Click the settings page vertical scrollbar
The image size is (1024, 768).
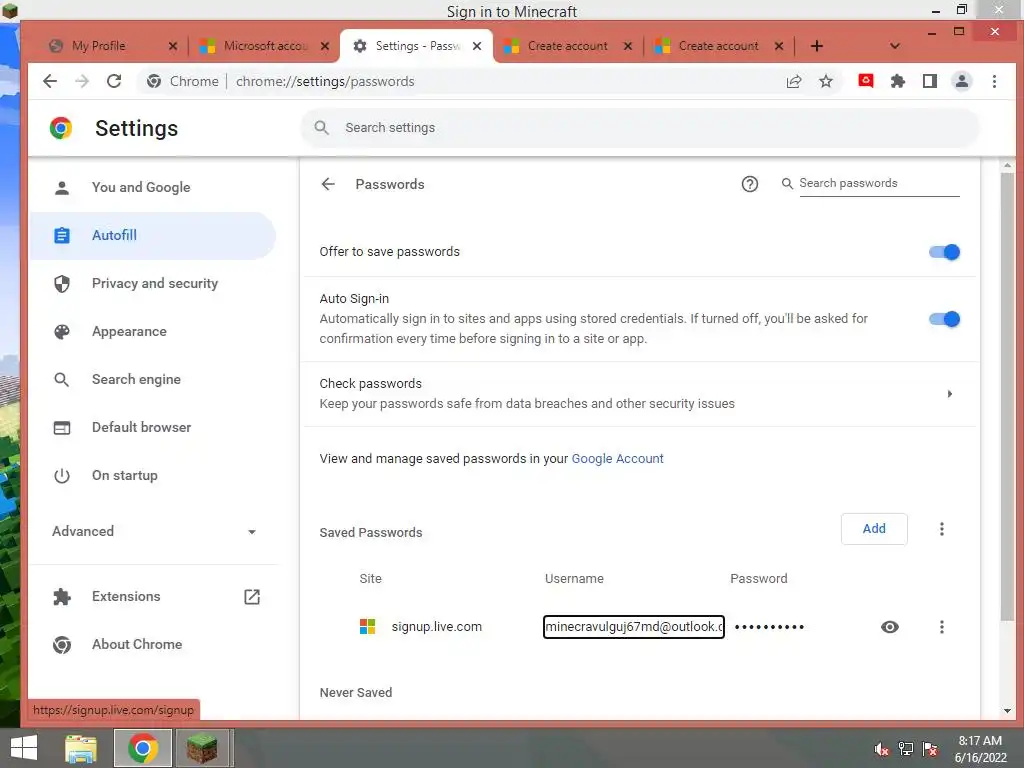[x=1007, y=397]
